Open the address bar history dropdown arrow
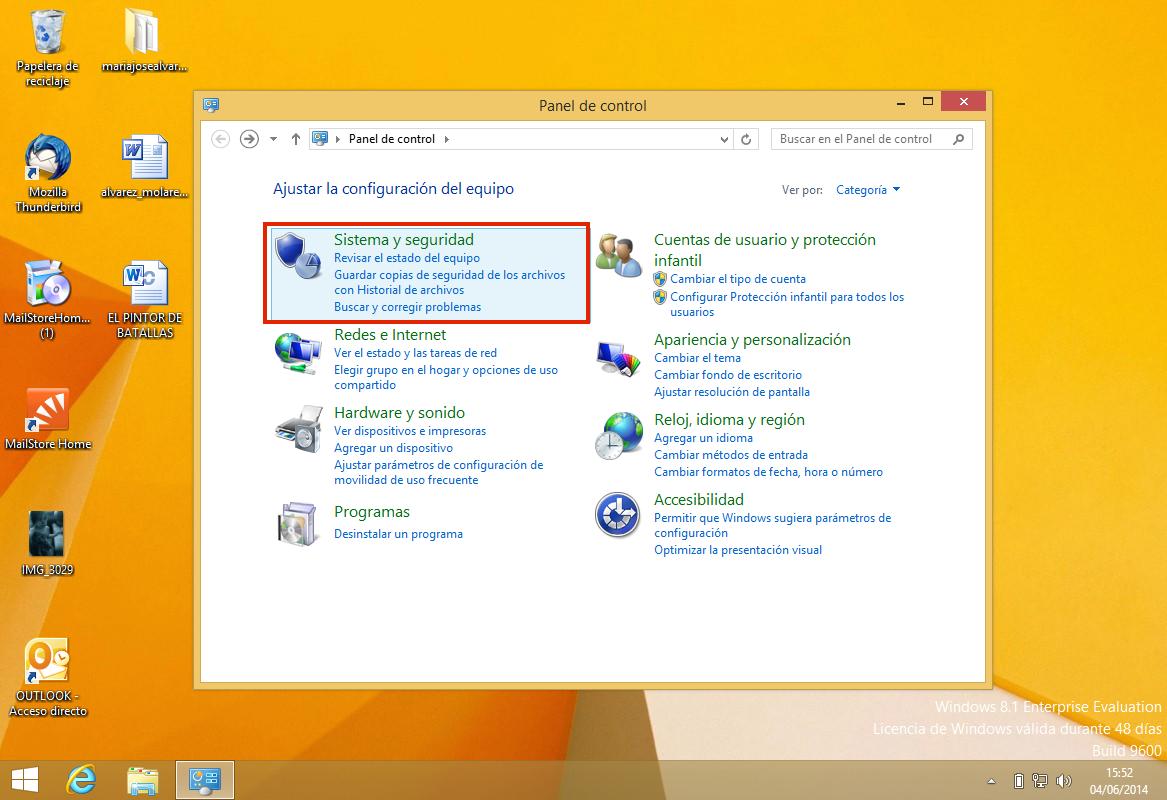This screenshot has height=800, width=1167. [724, 139]
